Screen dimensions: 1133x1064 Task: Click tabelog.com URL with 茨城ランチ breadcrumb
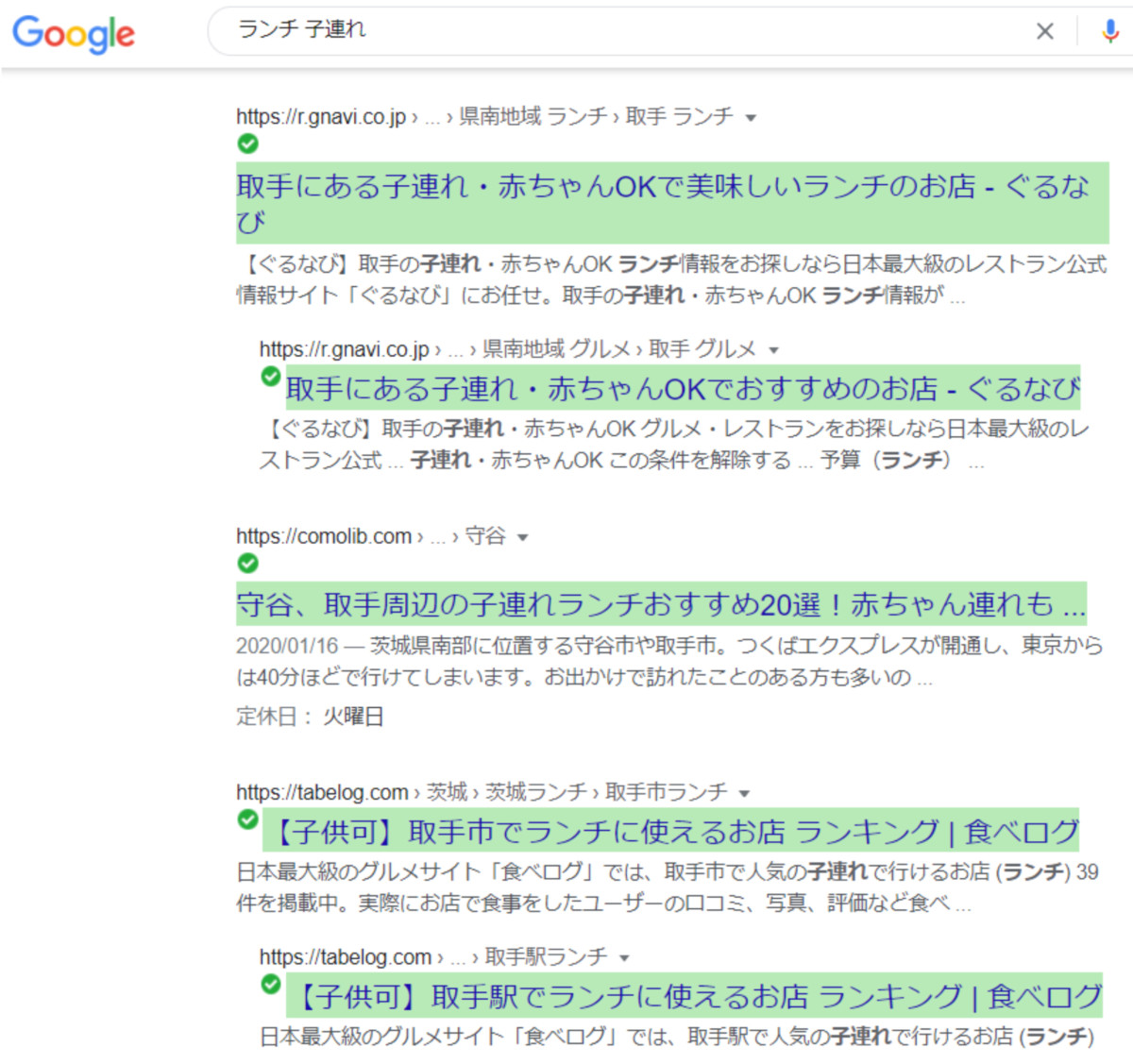click(322, 792)
